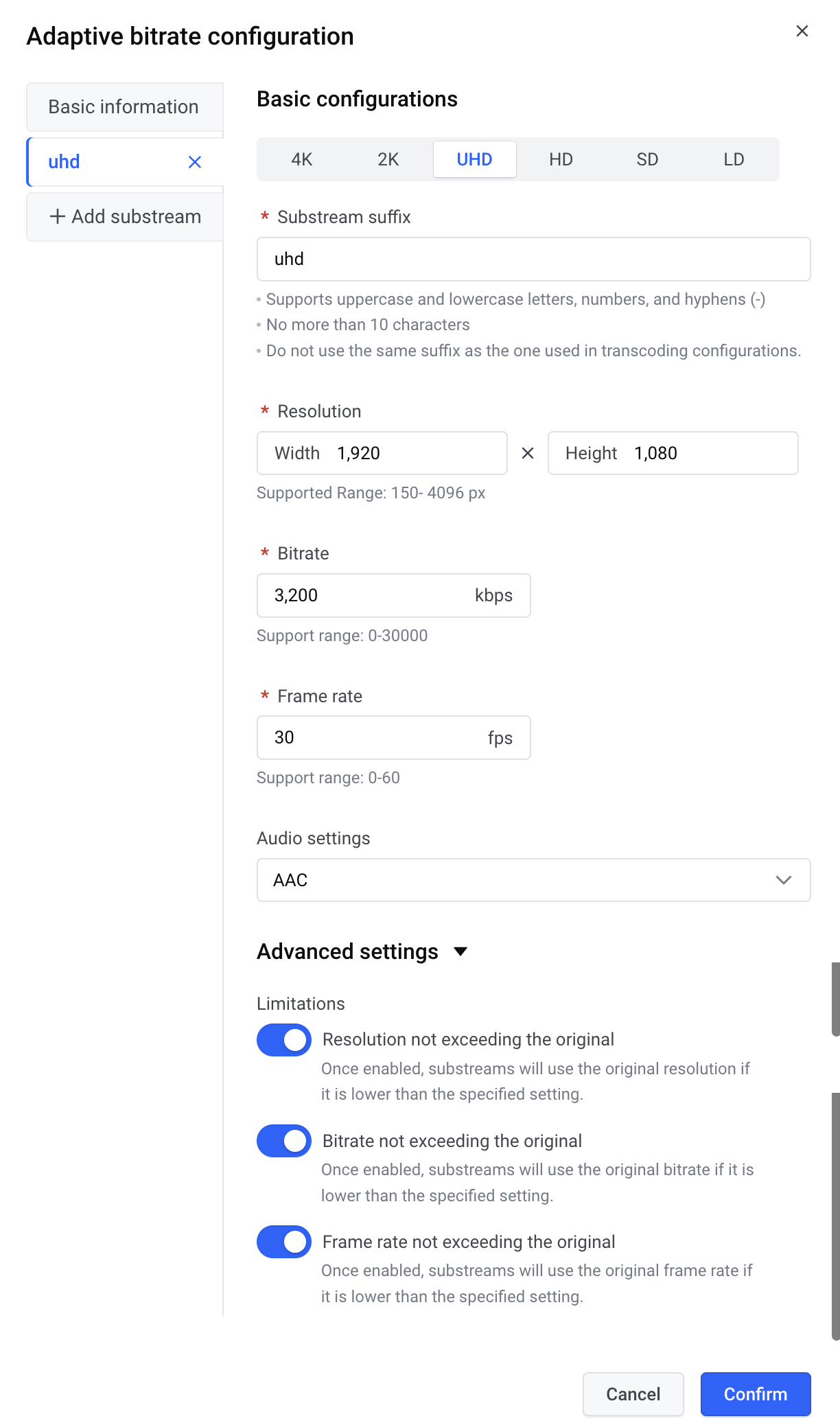Select the 4K preset tab

point(302,159)
